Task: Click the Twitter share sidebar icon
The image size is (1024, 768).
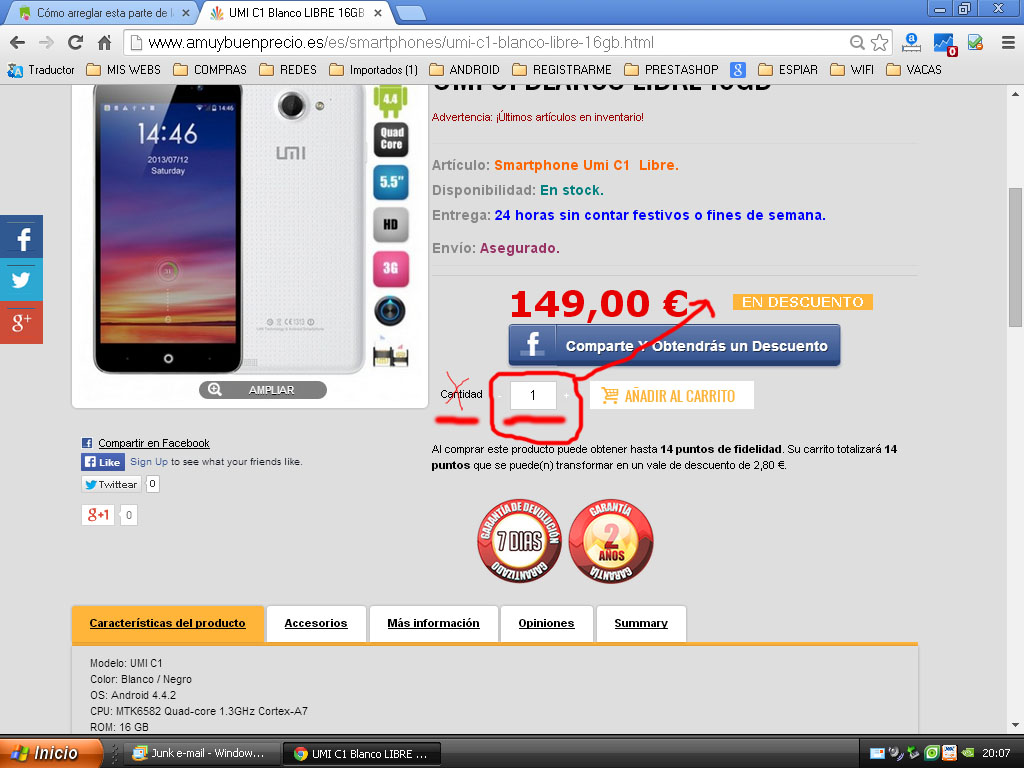Action: [22, 280]
